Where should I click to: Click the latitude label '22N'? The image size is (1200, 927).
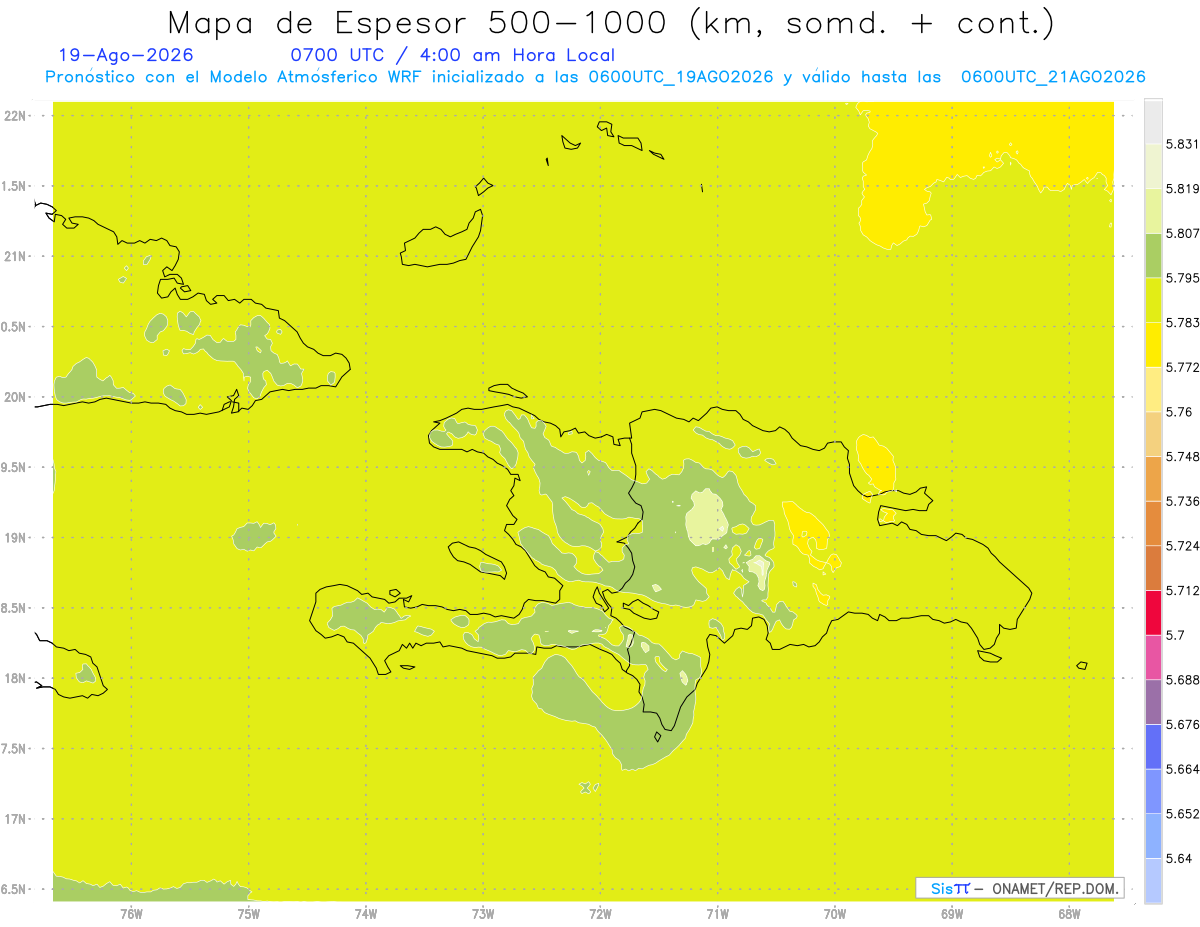click(x=15, y=115)
